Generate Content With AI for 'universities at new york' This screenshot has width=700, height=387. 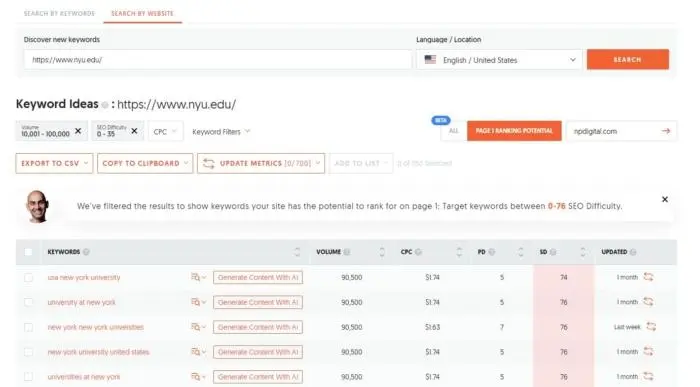[258, 377]
